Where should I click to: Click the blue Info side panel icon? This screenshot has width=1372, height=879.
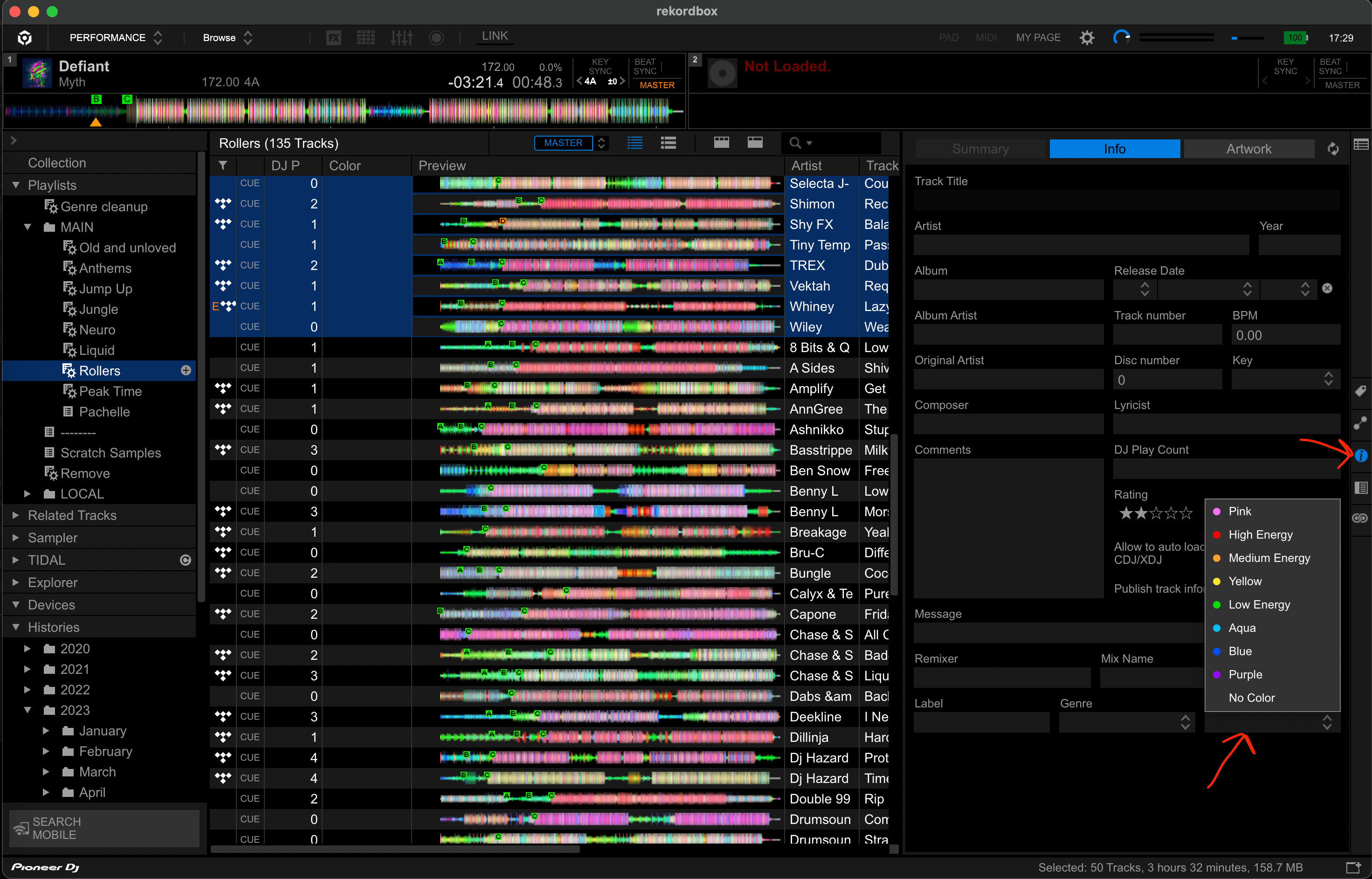tap(1361, 456)
